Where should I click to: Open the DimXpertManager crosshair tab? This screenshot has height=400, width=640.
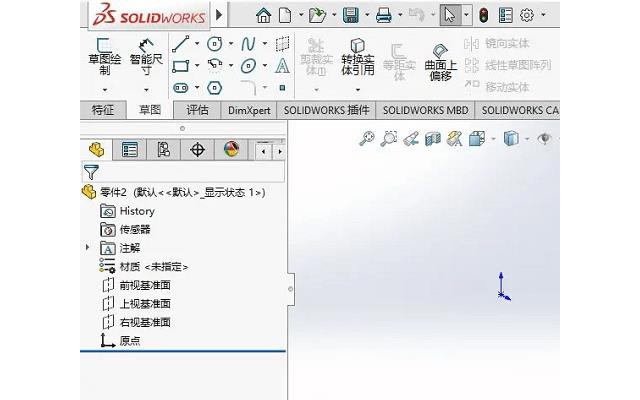(x=197, y=150)
